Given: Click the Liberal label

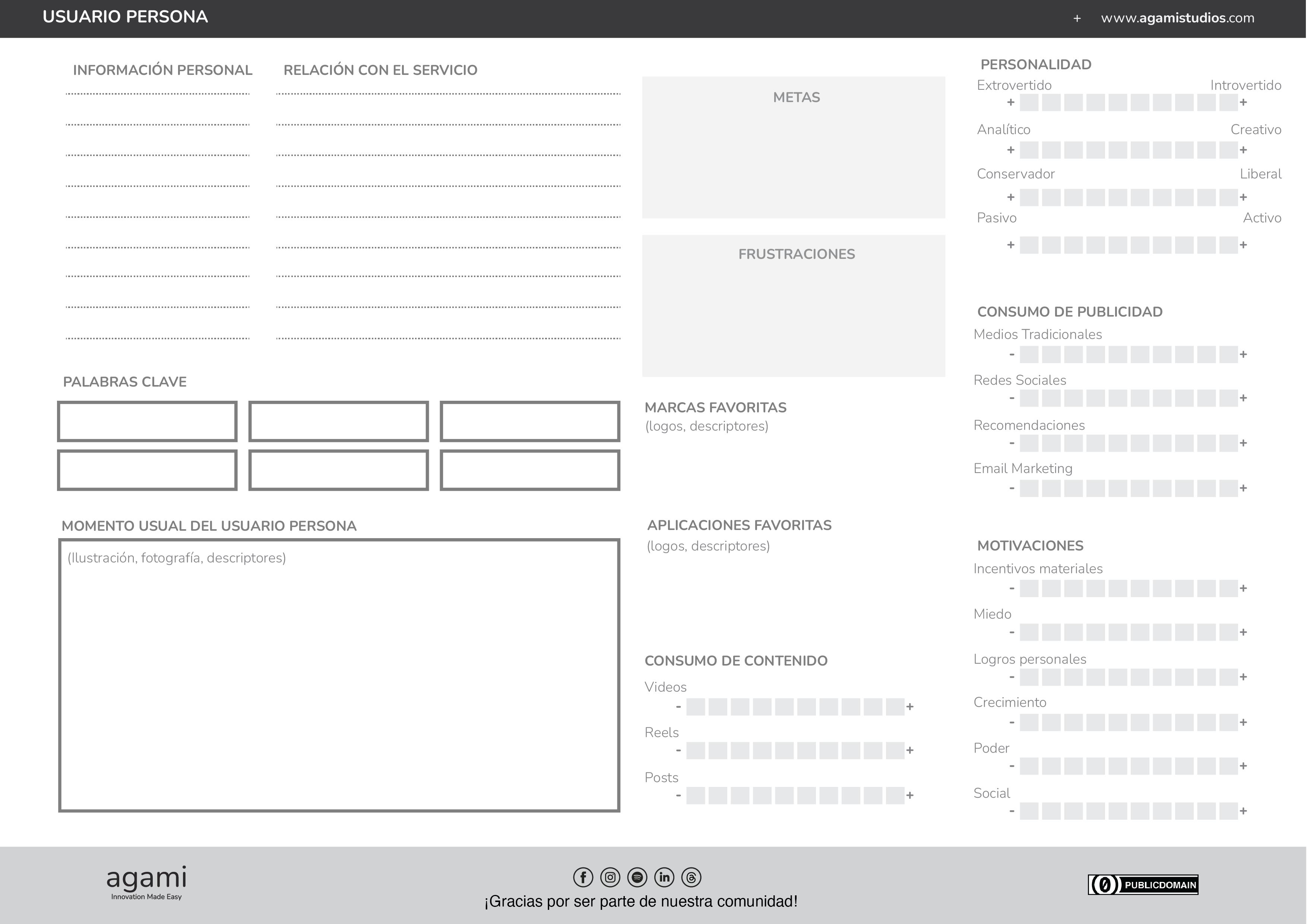Looking at the screenshot, I should click(1261, 174).
